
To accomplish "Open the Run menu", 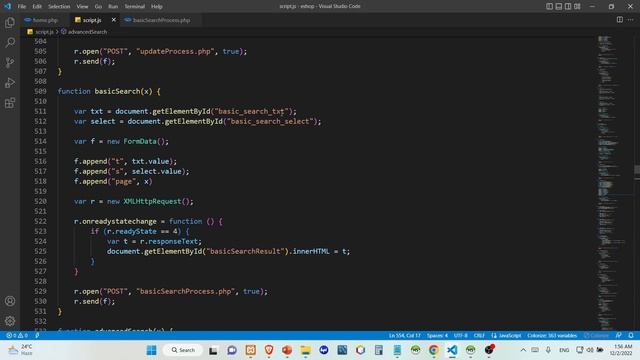I will tap(113, 7).
